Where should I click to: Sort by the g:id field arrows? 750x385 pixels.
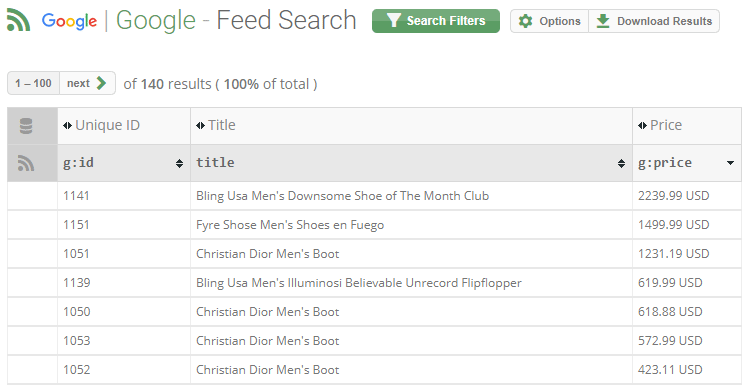pos(179,164)
